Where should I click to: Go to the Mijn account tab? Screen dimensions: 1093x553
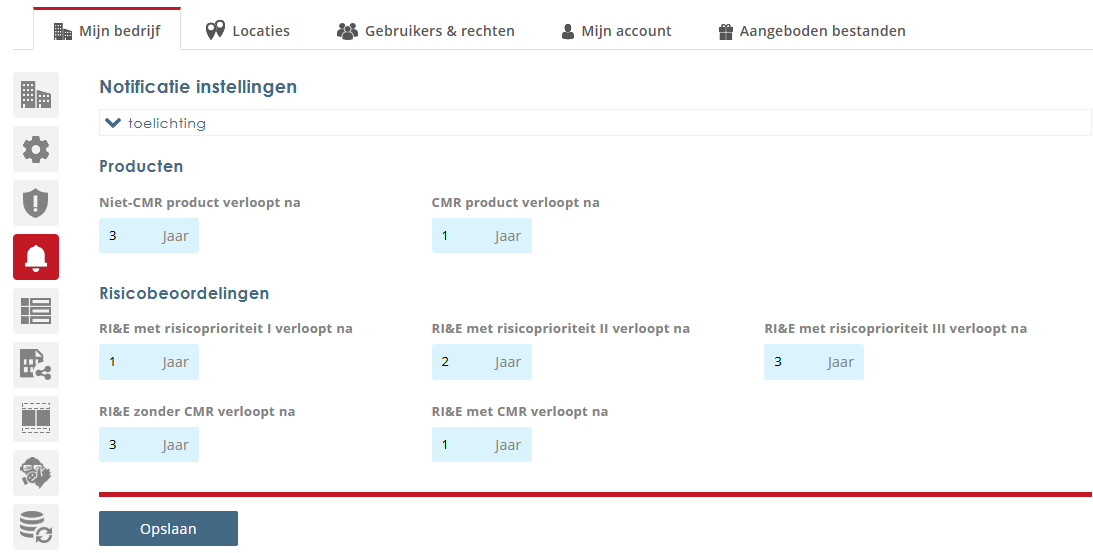[x=616, y=31]
